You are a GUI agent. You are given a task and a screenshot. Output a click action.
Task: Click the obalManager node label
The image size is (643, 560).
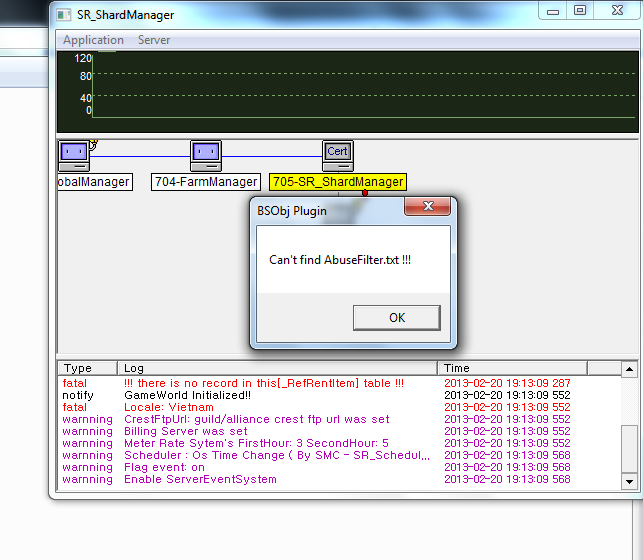pos(95,182)
